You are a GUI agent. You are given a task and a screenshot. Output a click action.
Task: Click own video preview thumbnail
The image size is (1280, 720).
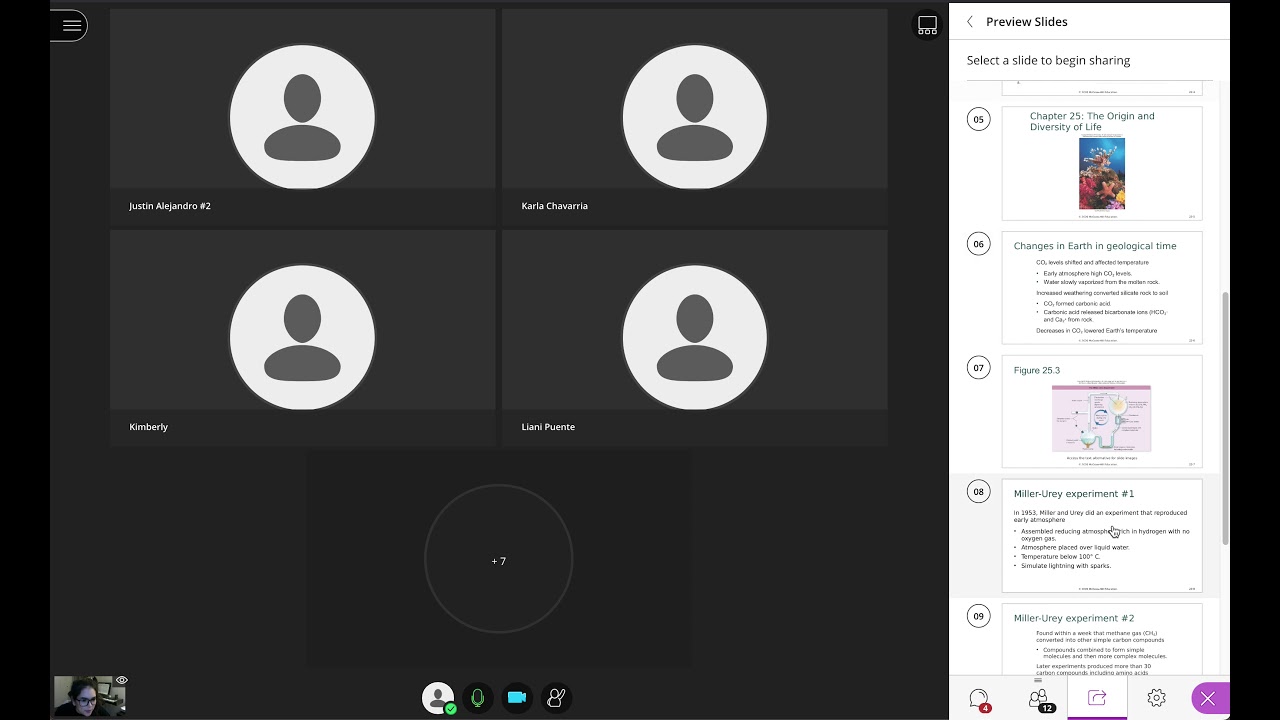[90, 695]
